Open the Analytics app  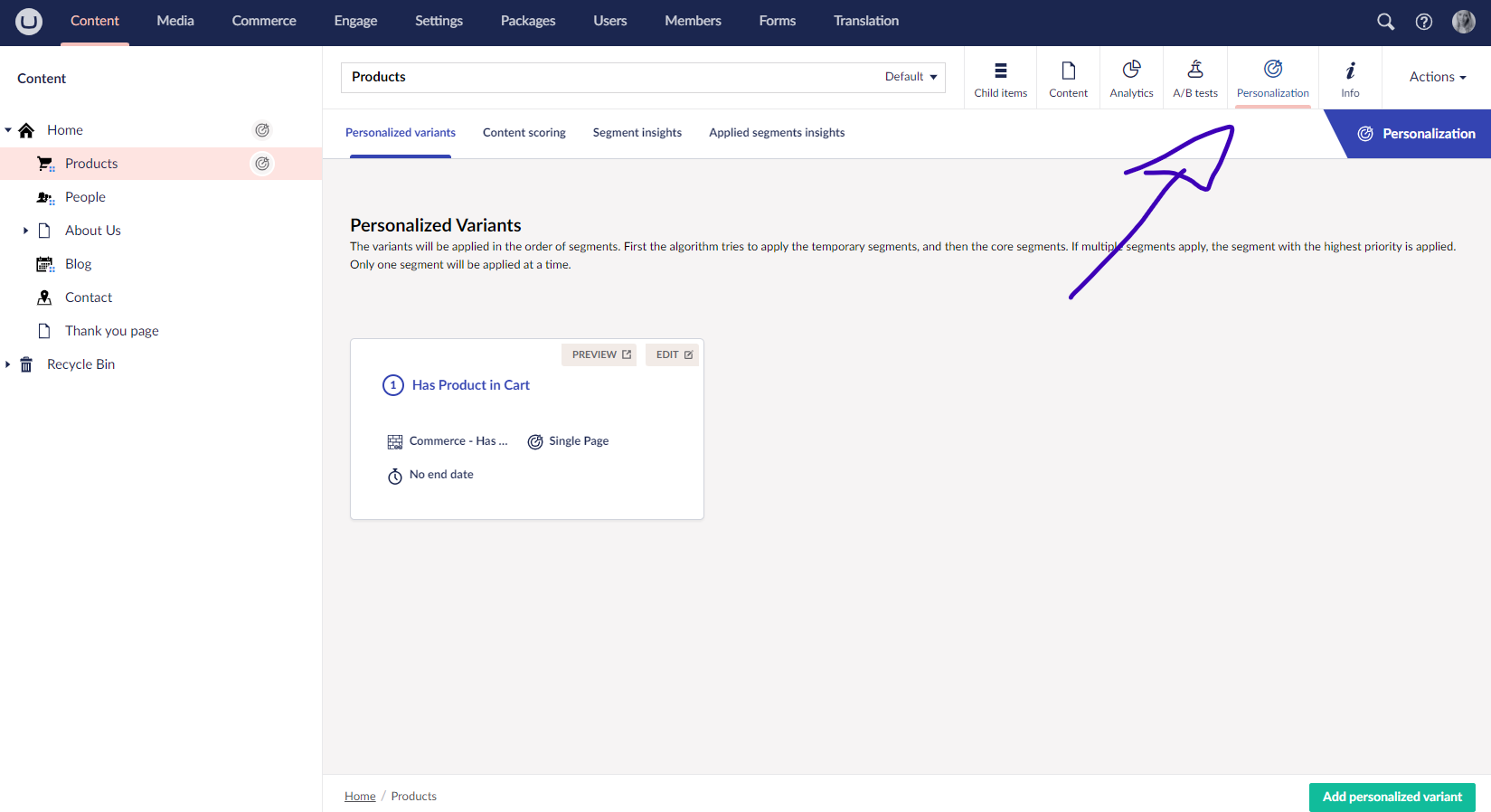point(1131,78)
